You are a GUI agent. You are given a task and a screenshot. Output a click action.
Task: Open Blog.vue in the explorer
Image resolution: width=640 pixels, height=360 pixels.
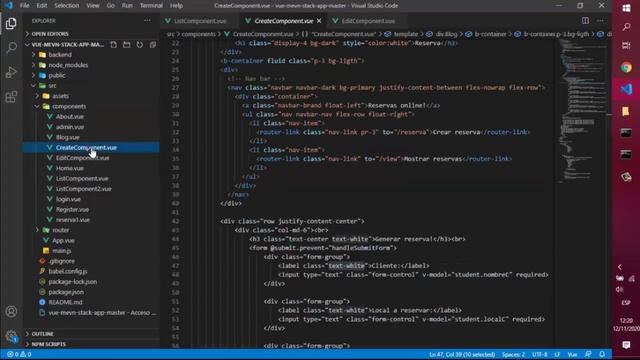tap(67, 137)
